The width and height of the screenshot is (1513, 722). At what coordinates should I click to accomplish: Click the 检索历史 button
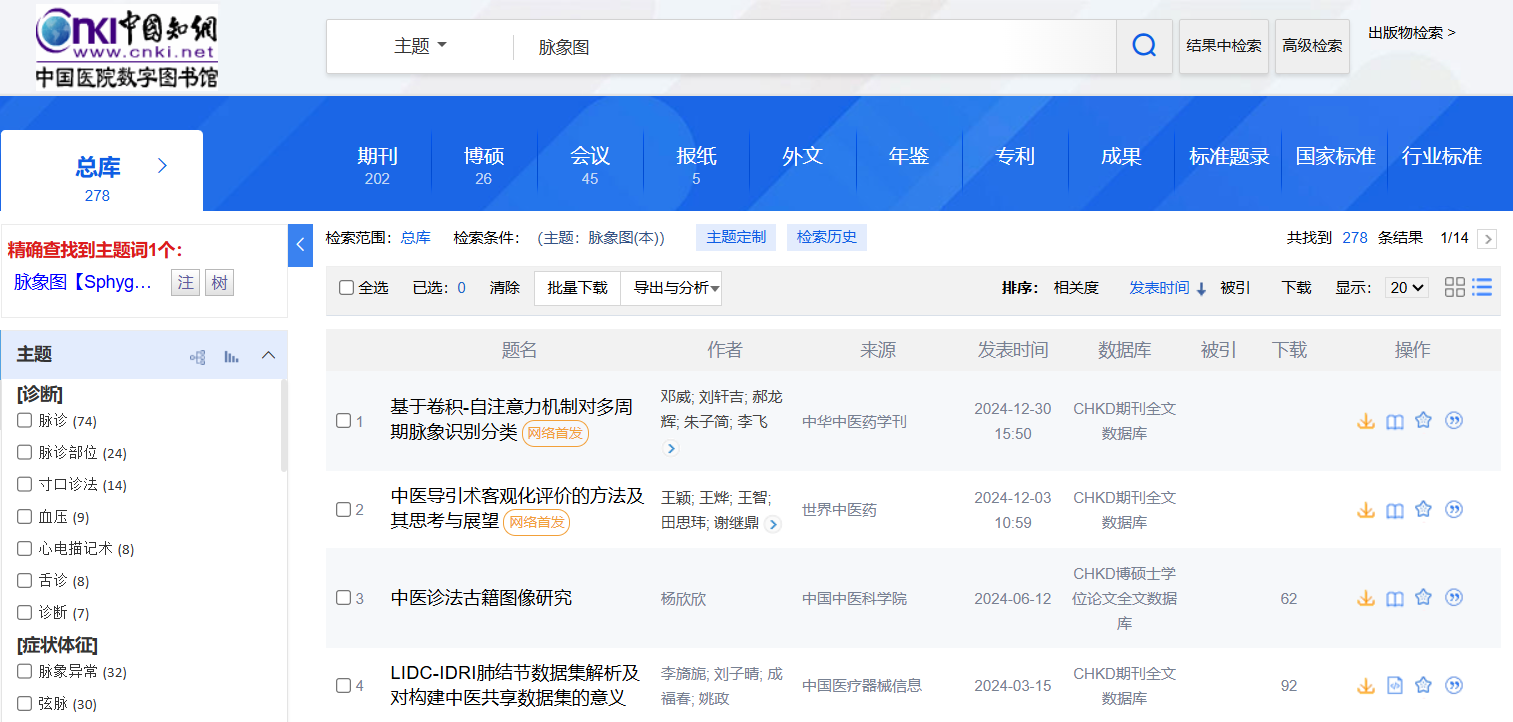click(827, 237)
